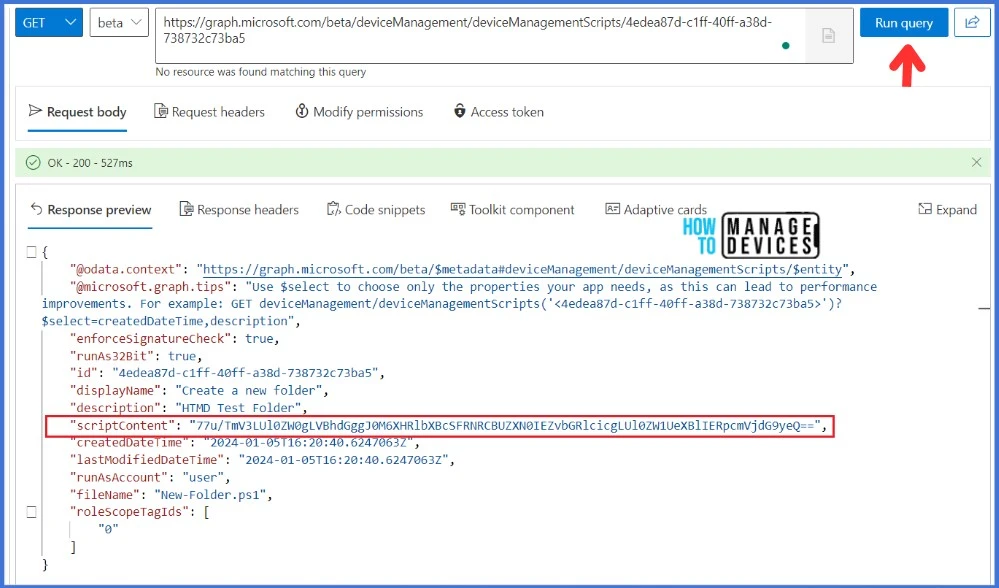Click the Request headers document icon
The width and height of the screenshot is (999, 588).
(x=161, y=111)
